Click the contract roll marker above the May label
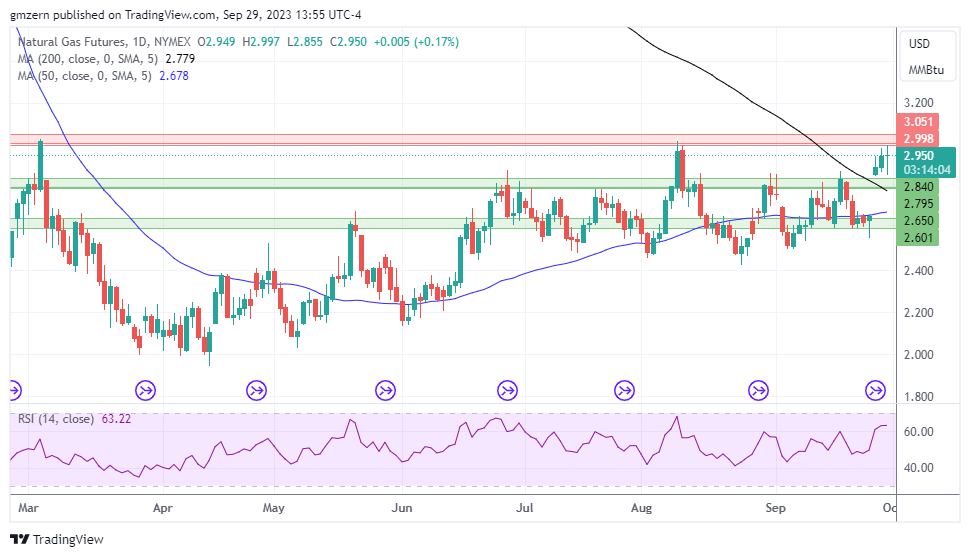Screen dimensions: 970x557 point(256,391)
